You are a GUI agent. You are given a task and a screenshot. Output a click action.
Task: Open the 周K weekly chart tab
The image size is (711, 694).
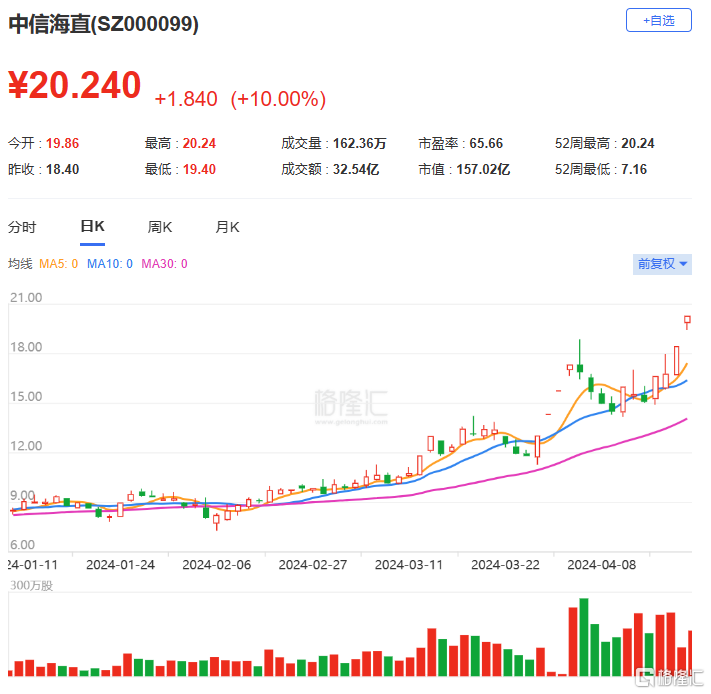pos(160,227)
